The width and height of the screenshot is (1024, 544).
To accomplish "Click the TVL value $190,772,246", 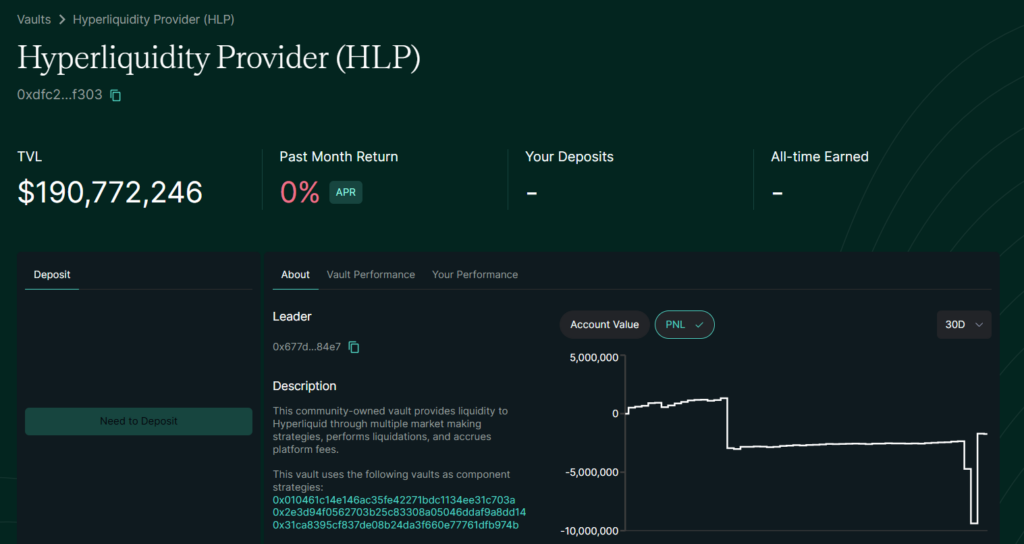I will pos(110,193).
